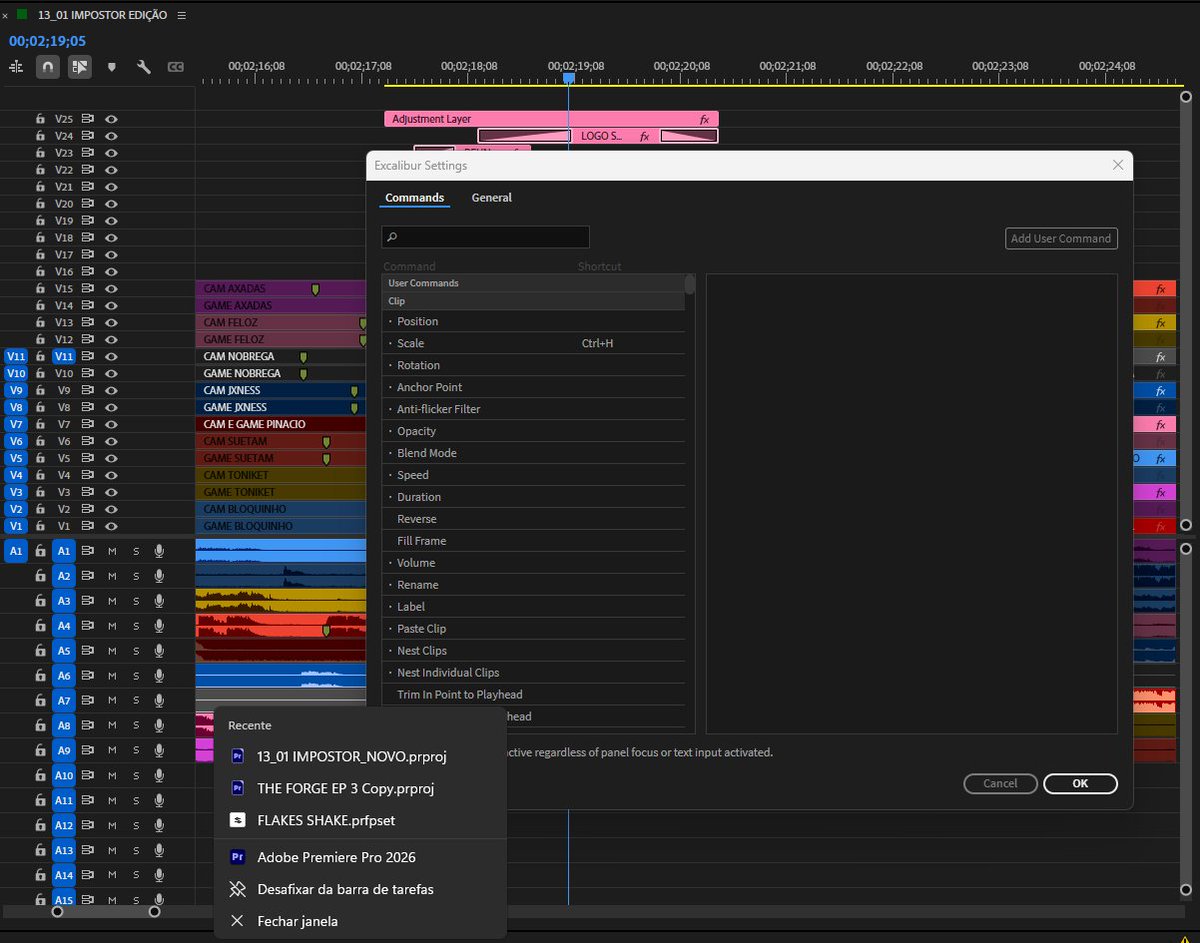This screenshot has height=943, width=1200.
Task: Toggle lock on track A10
Action: tap(40, 776)
